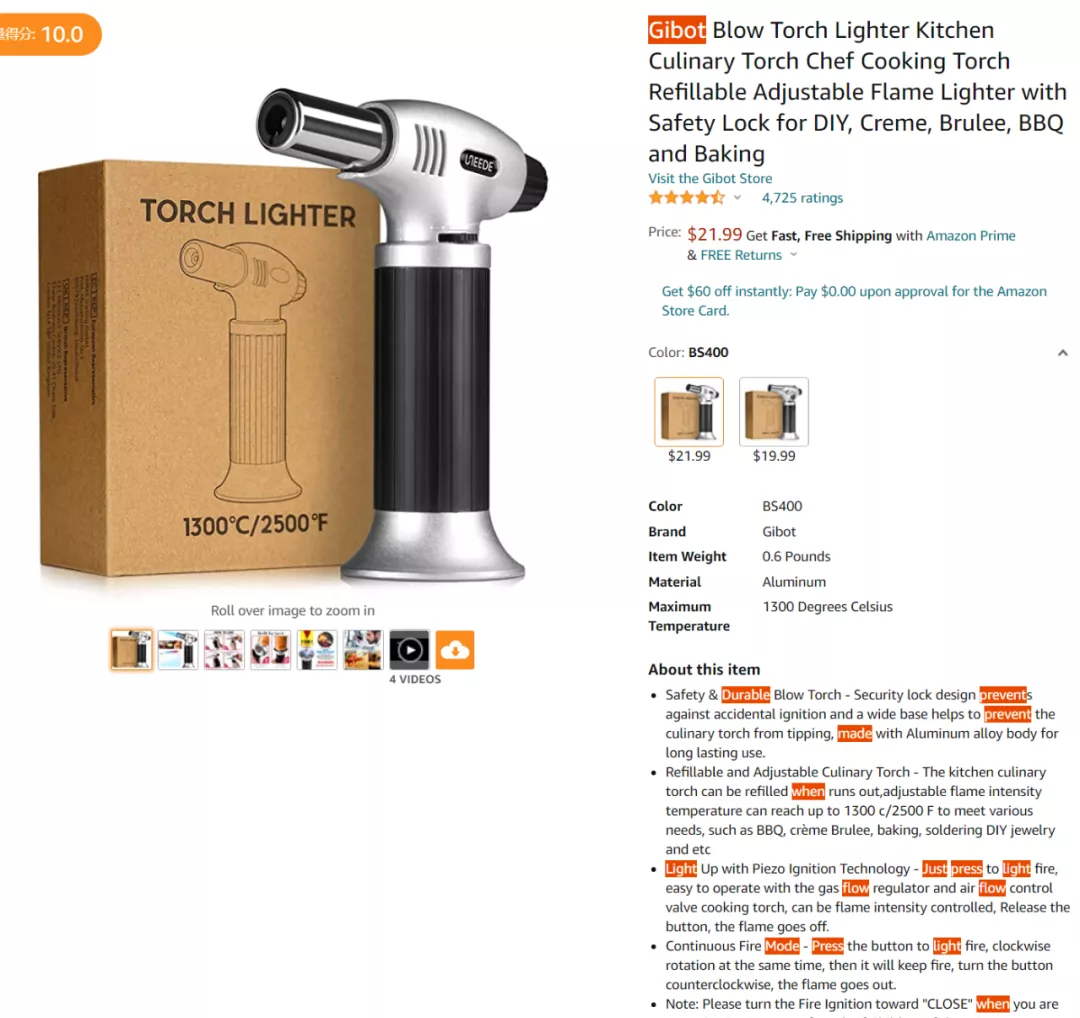1080x1018 pixels.
Task: Select the fifth product image thumbnail
Action: point(317,650)
